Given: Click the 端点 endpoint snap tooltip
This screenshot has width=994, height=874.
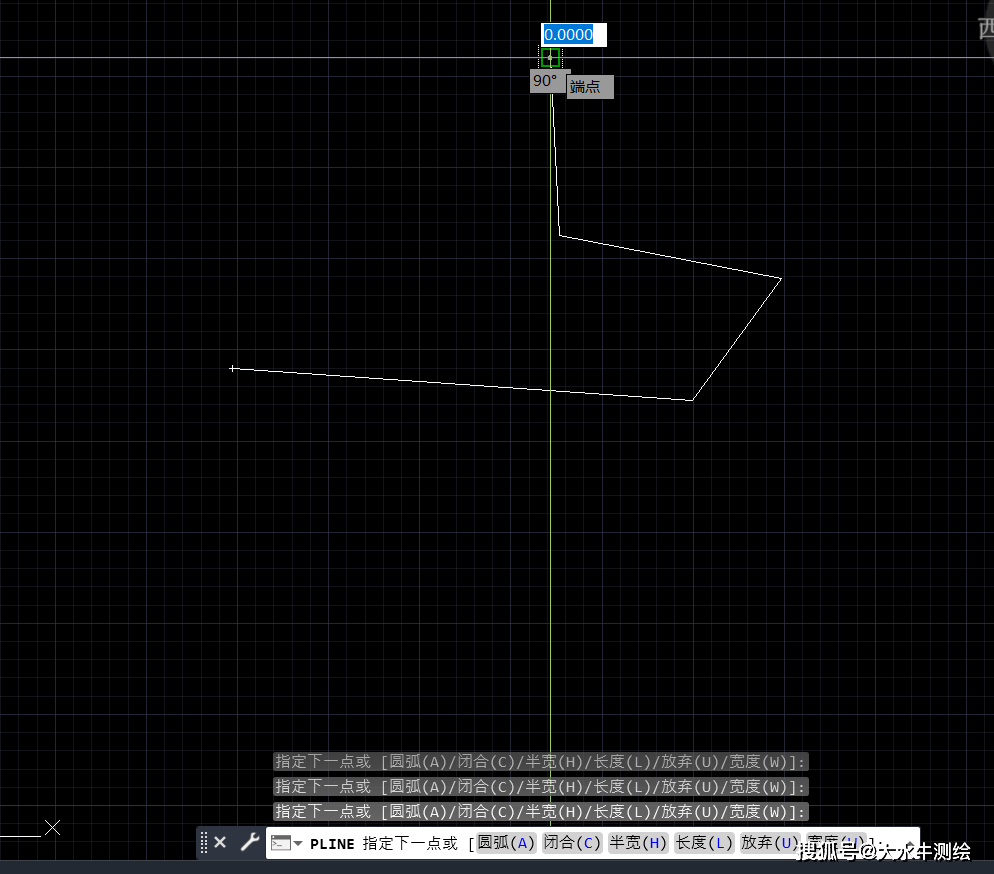Looking at the screenshot, I should (590, 87).
